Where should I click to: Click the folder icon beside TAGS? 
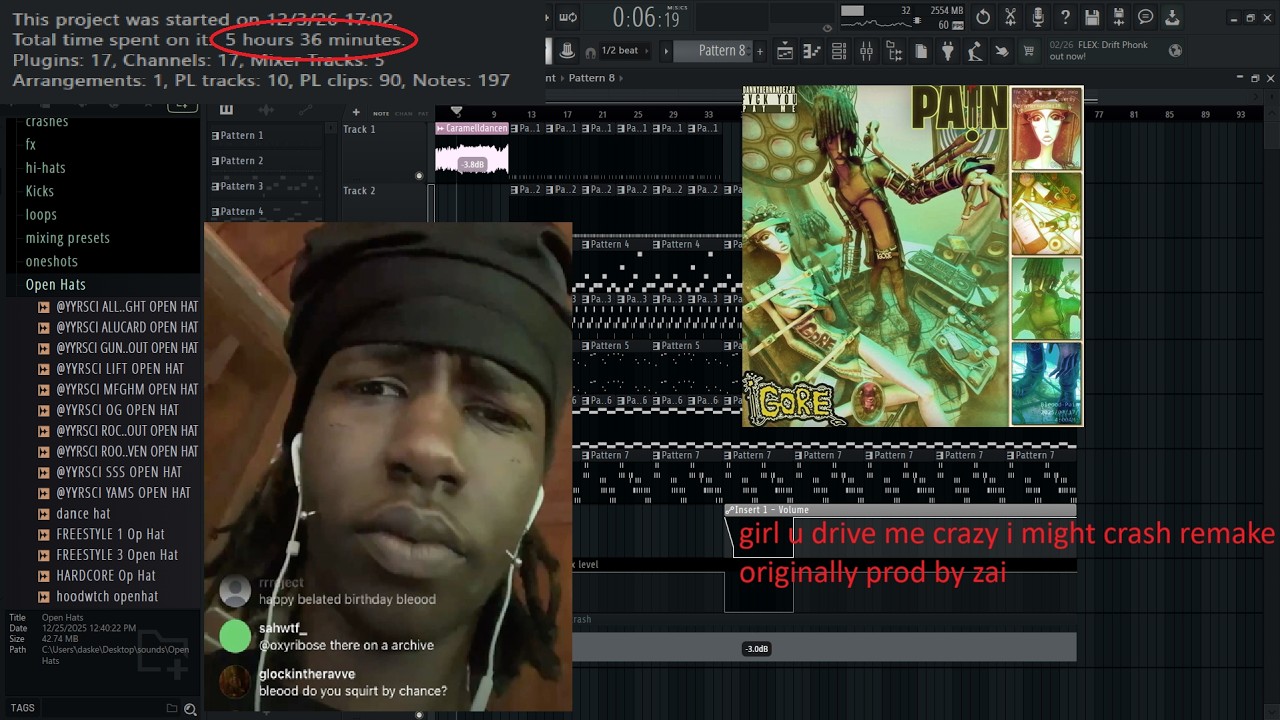172,708
